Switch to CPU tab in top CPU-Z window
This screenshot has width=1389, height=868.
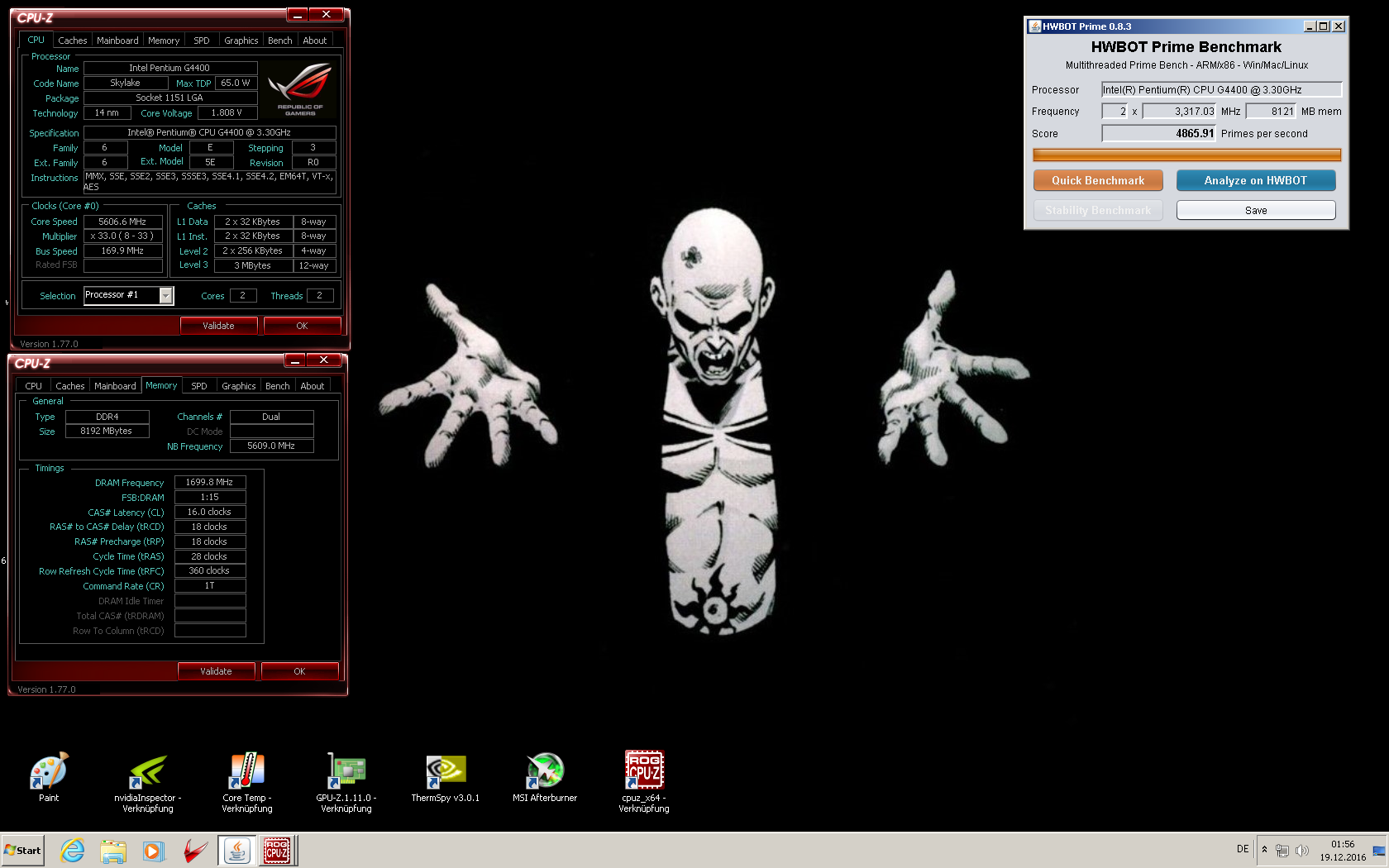tap(36, 40)
